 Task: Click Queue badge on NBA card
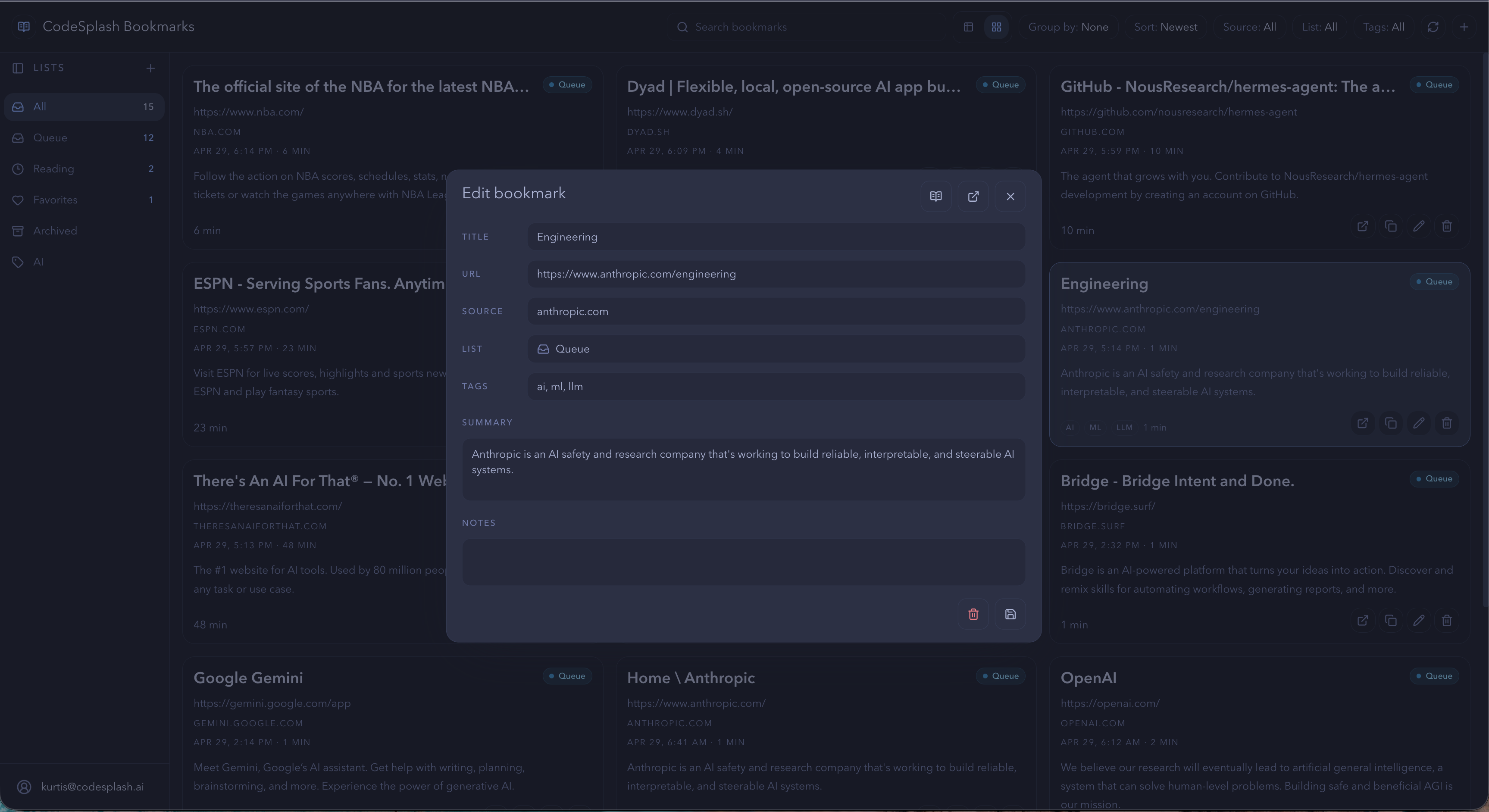pyautogui.click(x=567, y=85)
